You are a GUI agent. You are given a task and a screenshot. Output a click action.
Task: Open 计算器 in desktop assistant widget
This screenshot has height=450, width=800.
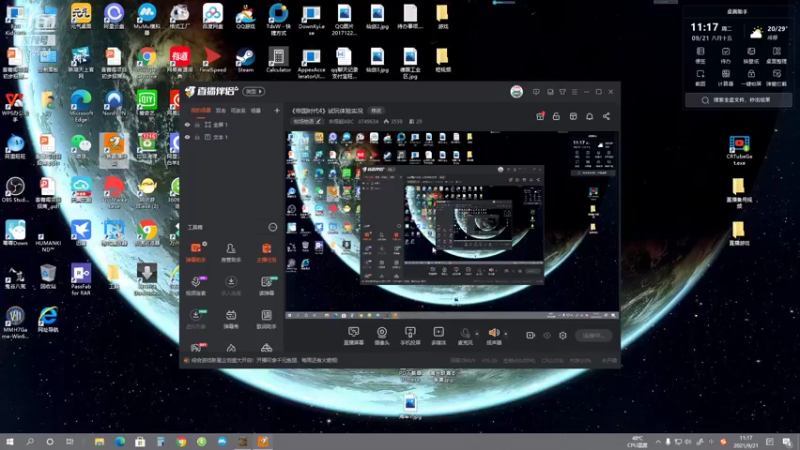[x=726, y=78]
